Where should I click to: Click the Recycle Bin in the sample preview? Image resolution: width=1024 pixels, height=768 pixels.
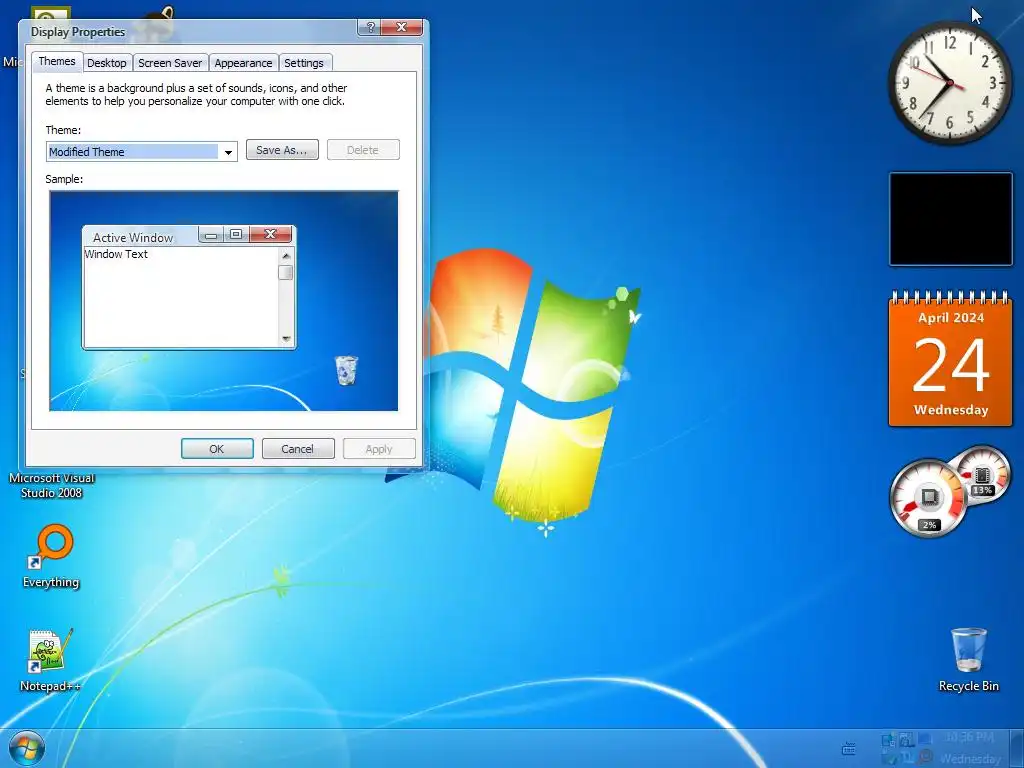[x=346, y=370]
